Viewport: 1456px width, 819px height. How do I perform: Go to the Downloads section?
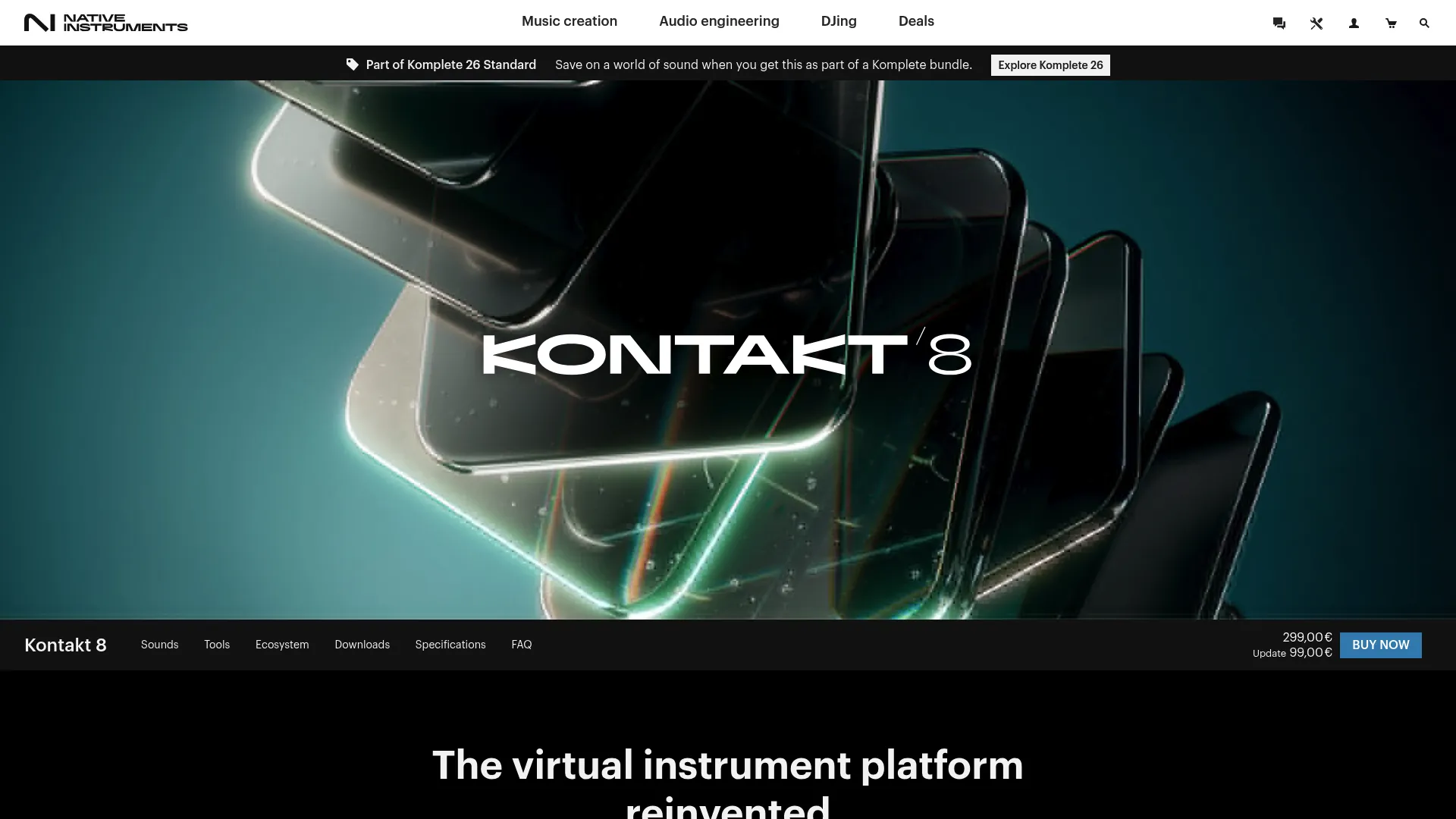point(362,645)
